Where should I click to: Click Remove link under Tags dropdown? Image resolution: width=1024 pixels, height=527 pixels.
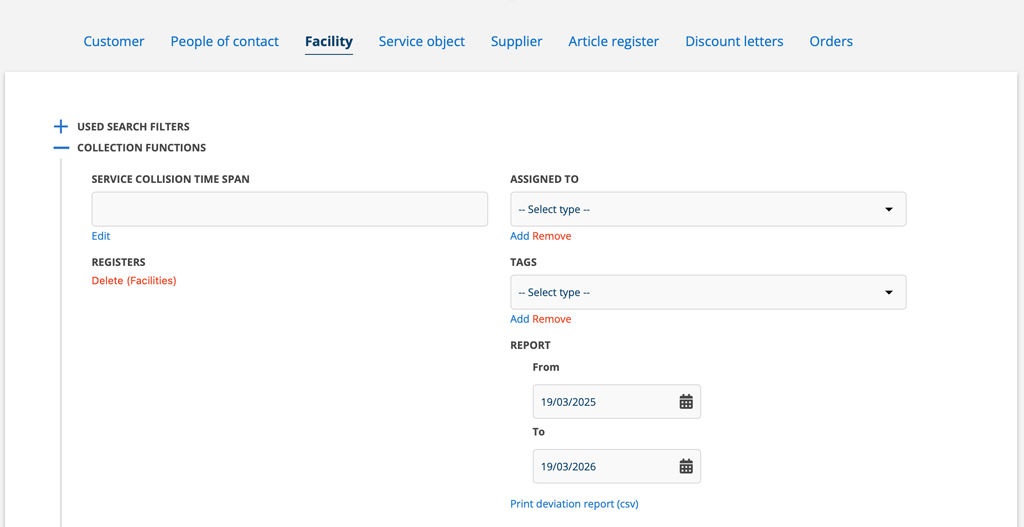[552, 319]
